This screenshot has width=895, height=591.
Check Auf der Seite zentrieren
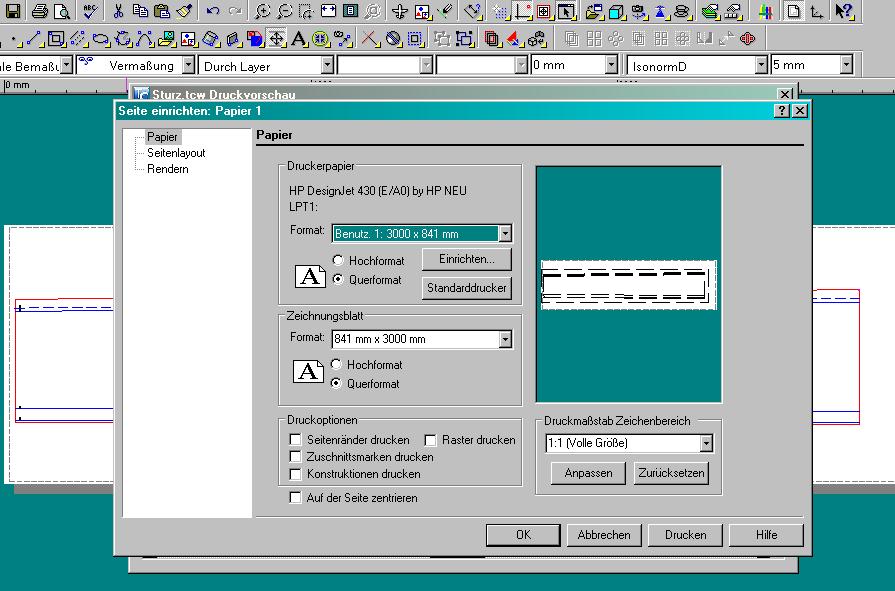(x=295, y=498)
